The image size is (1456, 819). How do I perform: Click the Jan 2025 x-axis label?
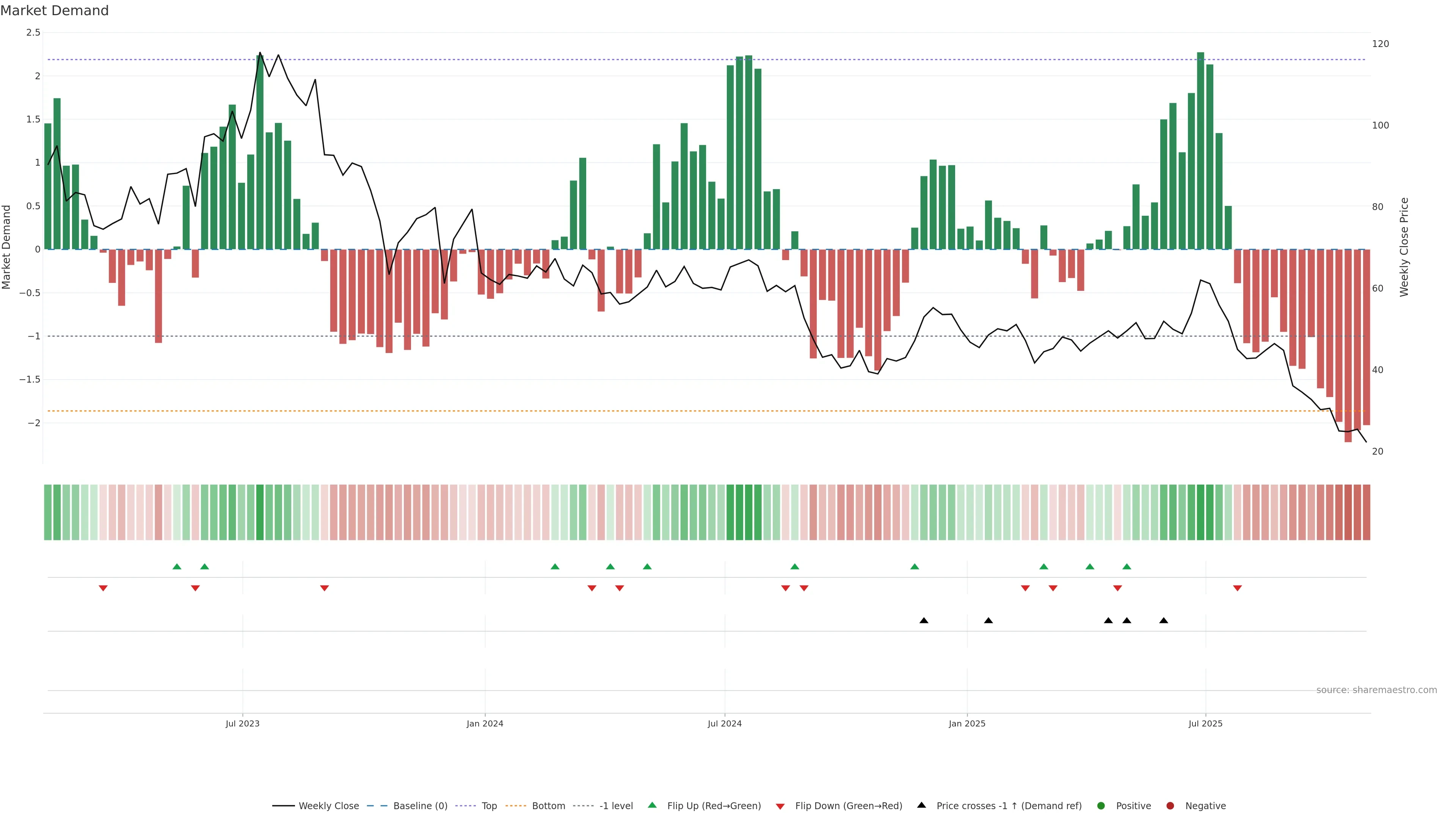click(966, 723)
